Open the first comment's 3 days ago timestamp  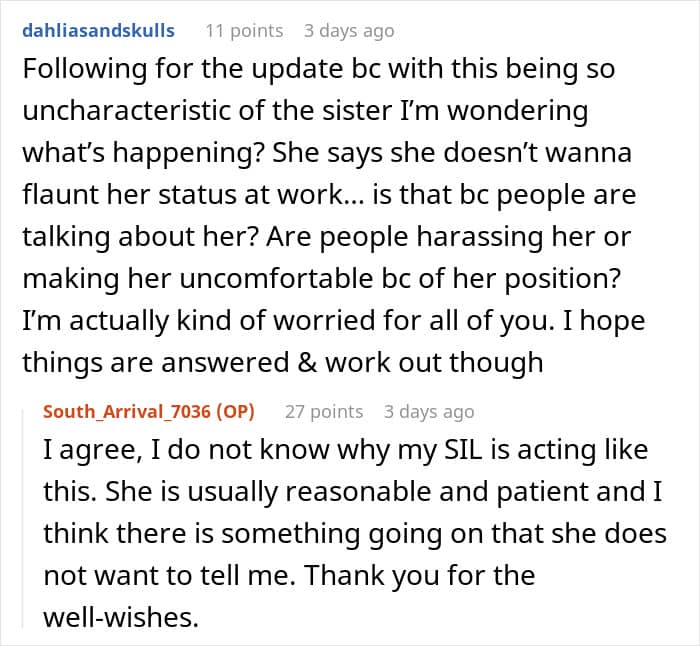click(x=349, y=31)
